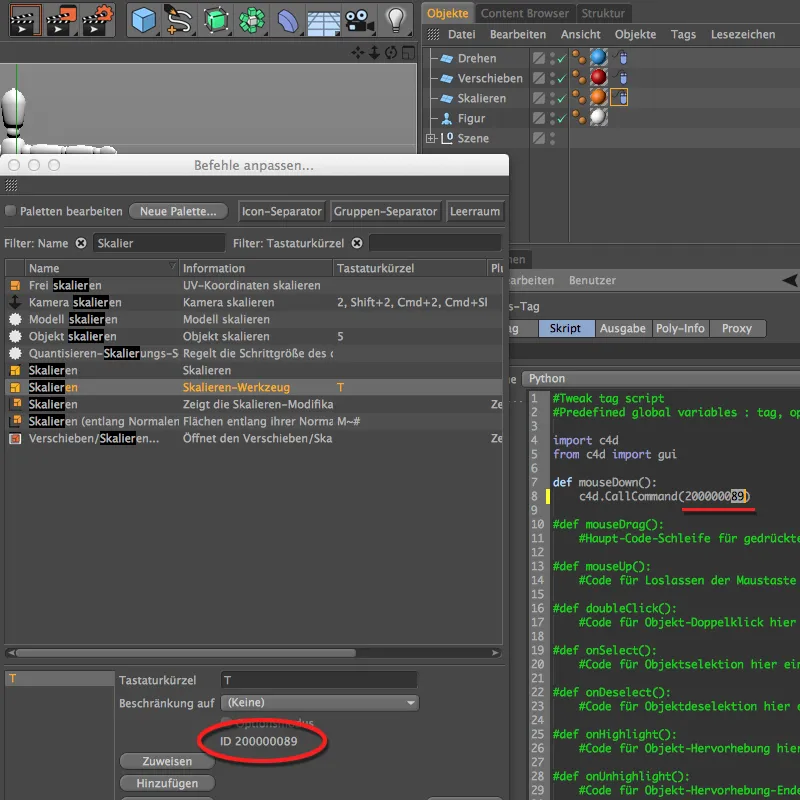This screenshot has height=800, width=800.
Task: Click viewport rotate navigation icon
Action: coord(391,53)
